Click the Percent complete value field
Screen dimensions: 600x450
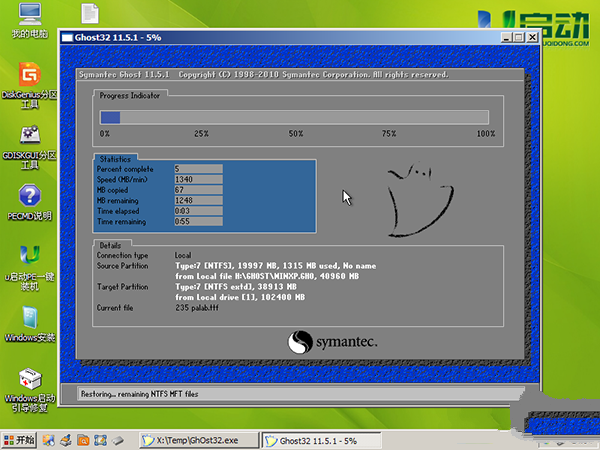(197, 169)
